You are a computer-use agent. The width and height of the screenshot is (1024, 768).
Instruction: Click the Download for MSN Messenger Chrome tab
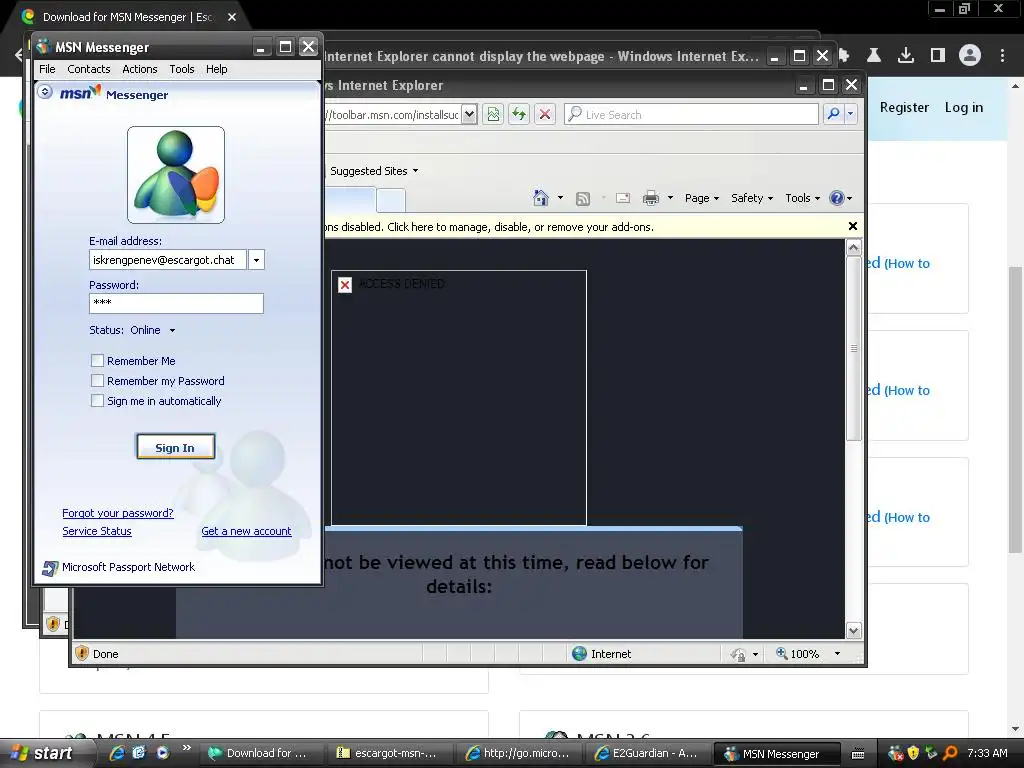(x=127, y=17)
